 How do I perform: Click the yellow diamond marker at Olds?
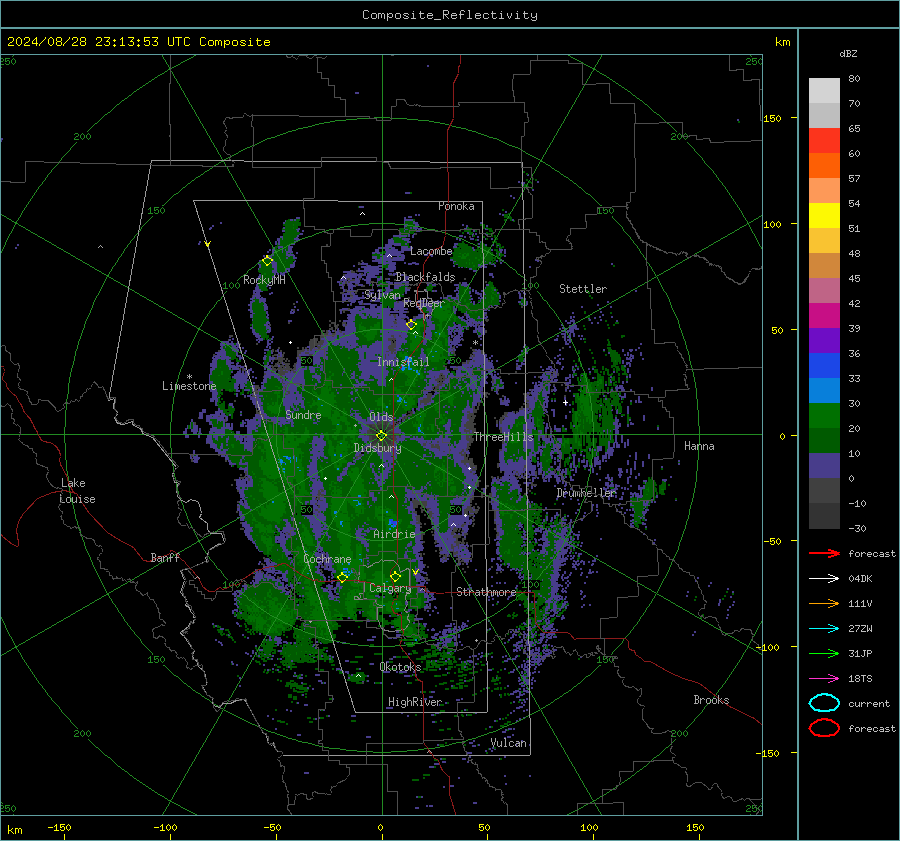[381, 436]
